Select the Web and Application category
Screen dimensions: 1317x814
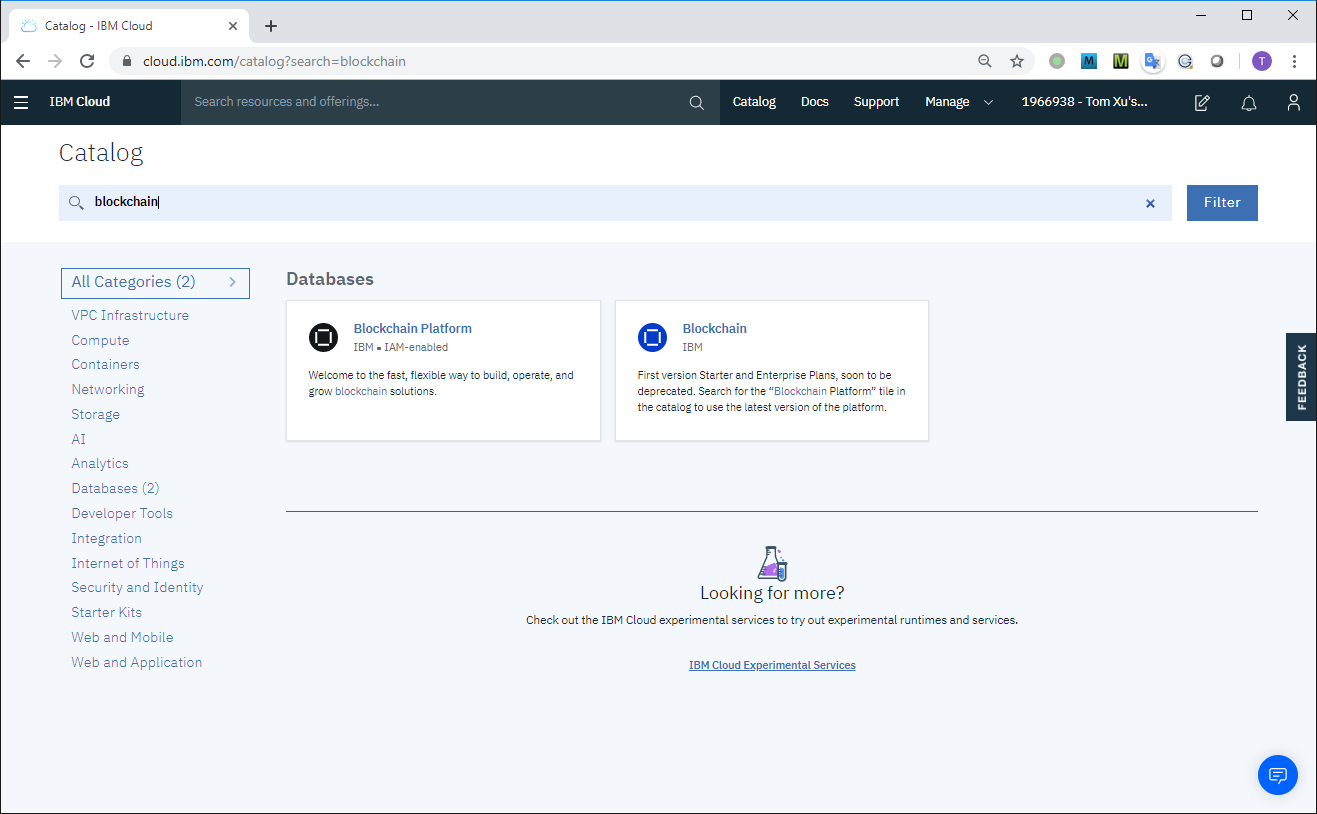[137, 662]
